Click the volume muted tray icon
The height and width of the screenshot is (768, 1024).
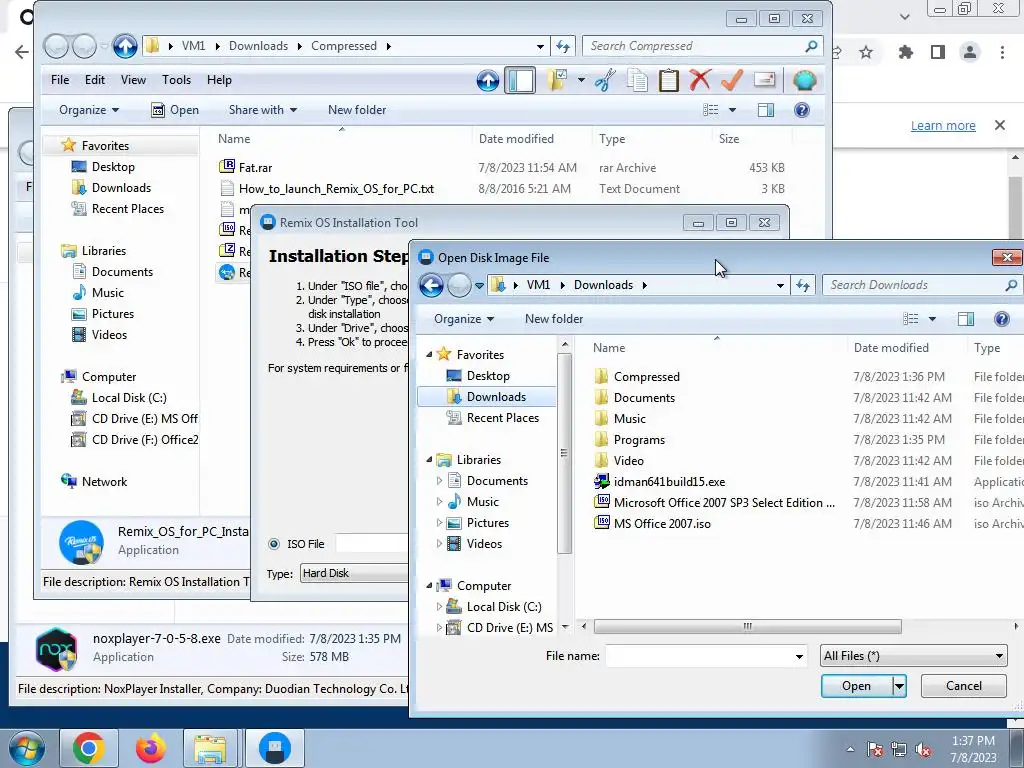pos(923,749)
